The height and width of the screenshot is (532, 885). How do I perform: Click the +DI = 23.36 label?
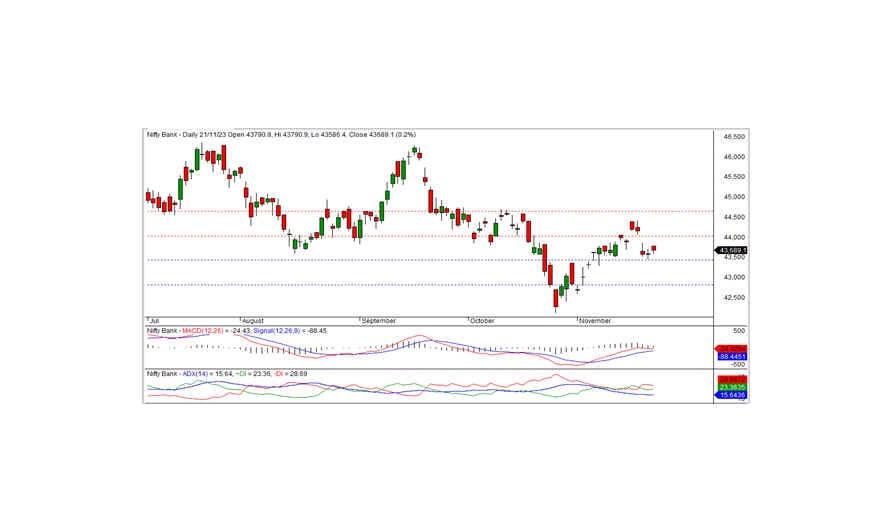coord(253,373)
